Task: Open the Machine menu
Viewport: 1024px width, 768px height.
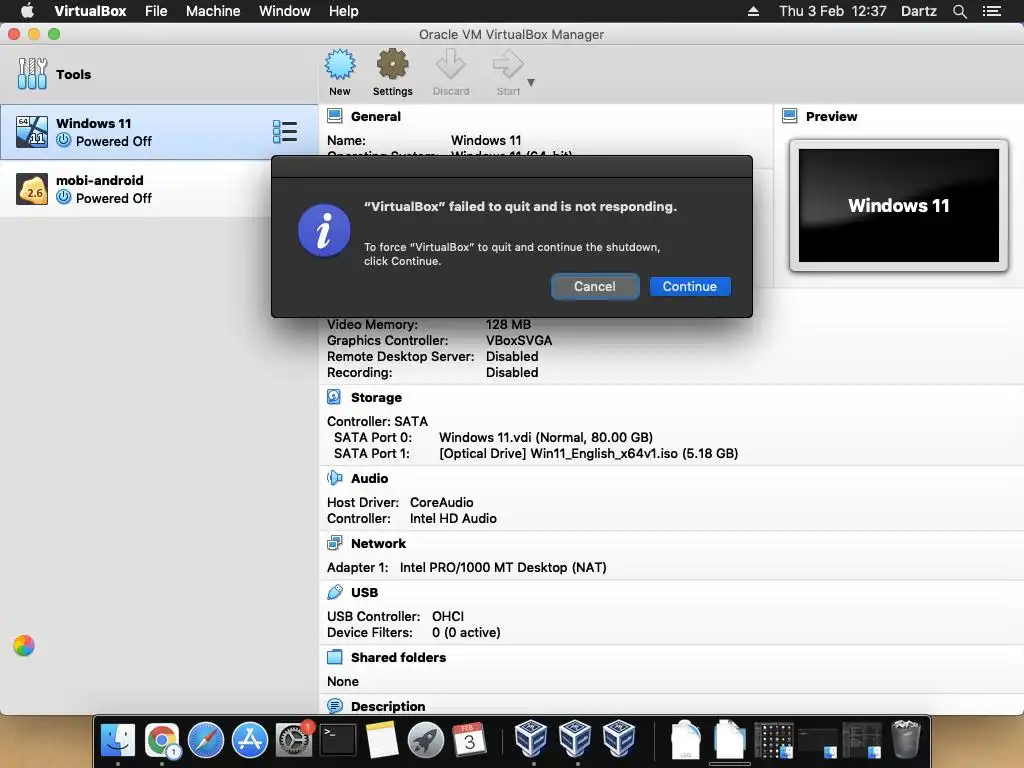Action: (213, 11)
